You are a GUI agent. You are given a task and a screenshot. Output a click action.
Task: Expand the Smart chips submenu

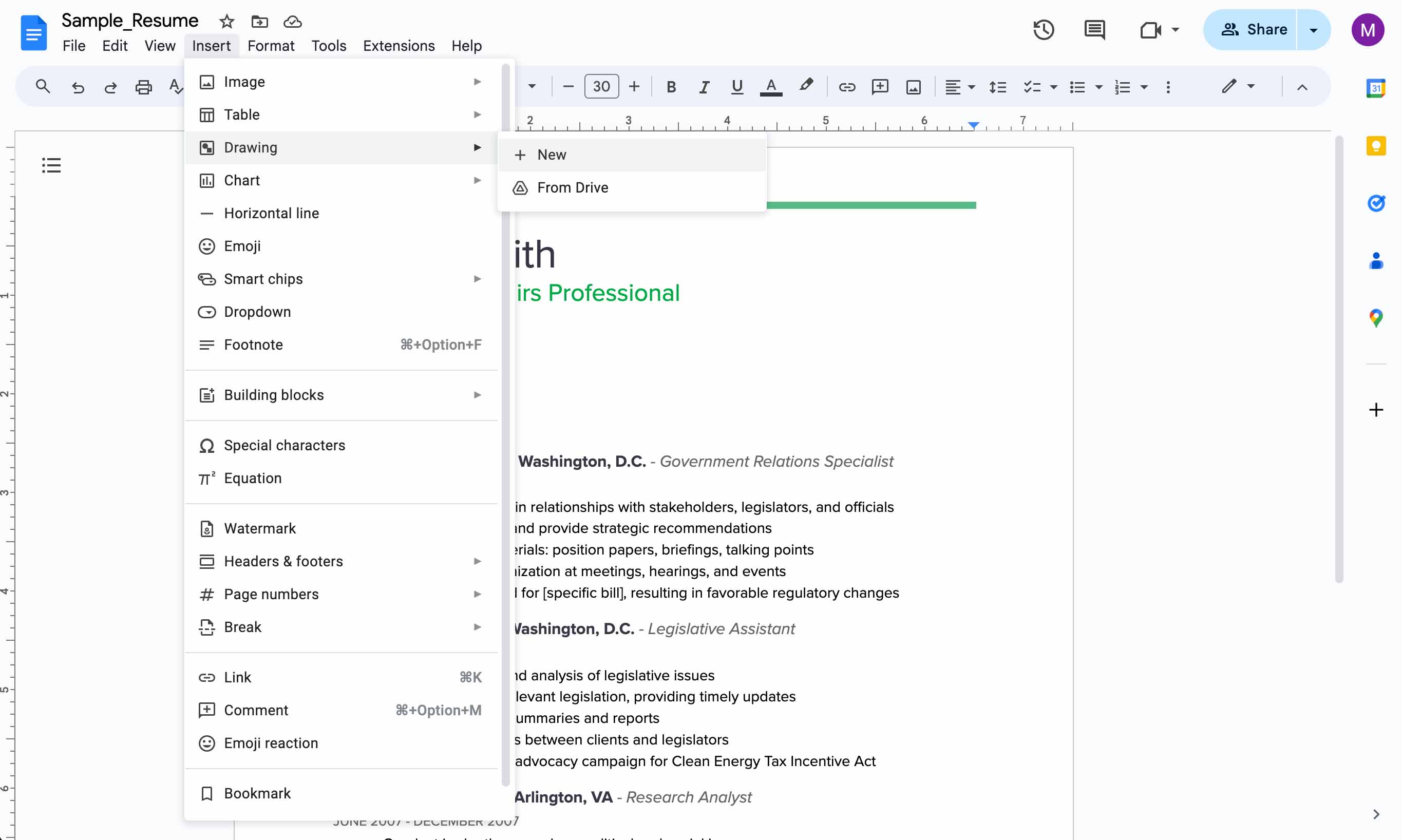(263, 278)
